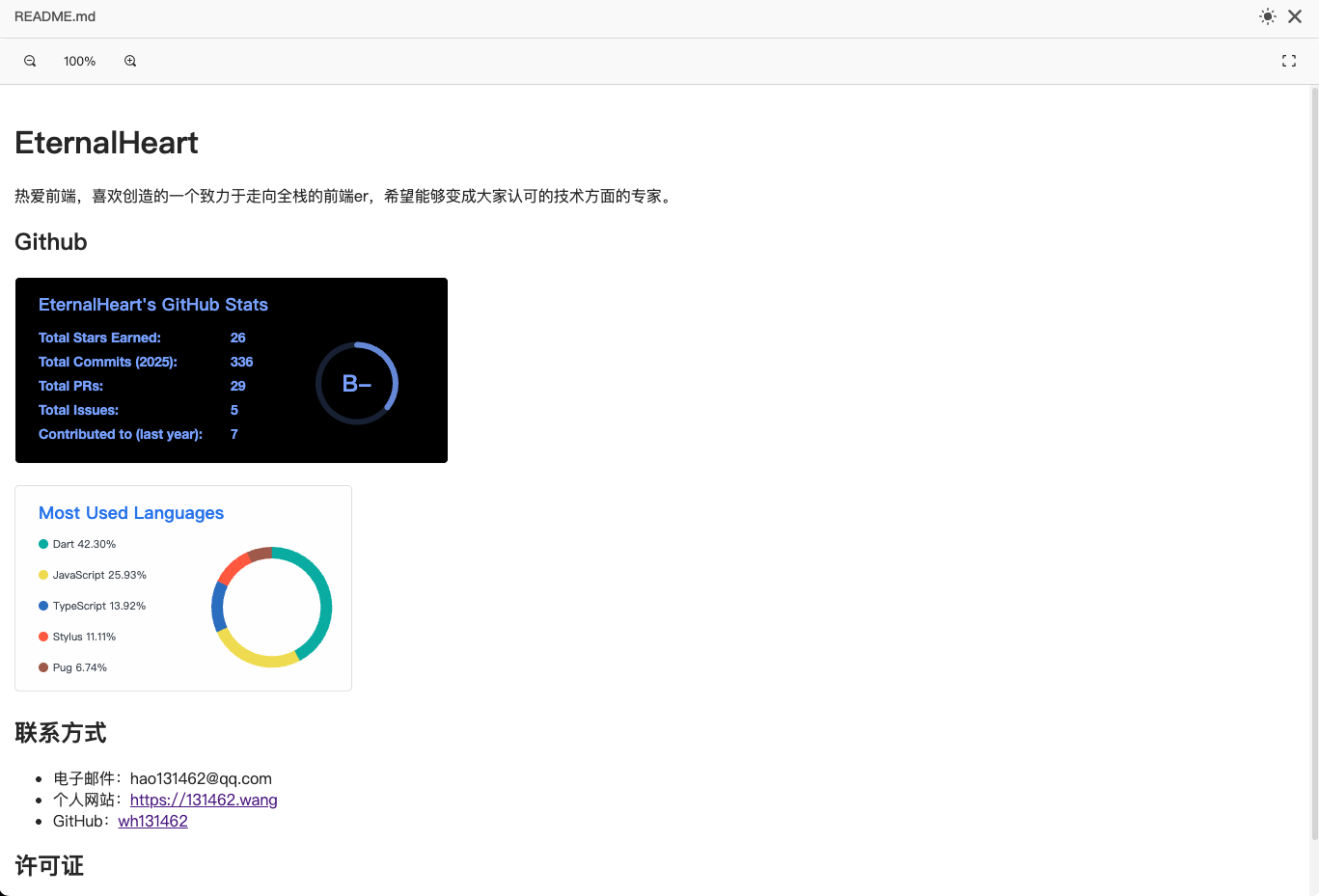Click the EternalHeart main heading

pos(107,143)
